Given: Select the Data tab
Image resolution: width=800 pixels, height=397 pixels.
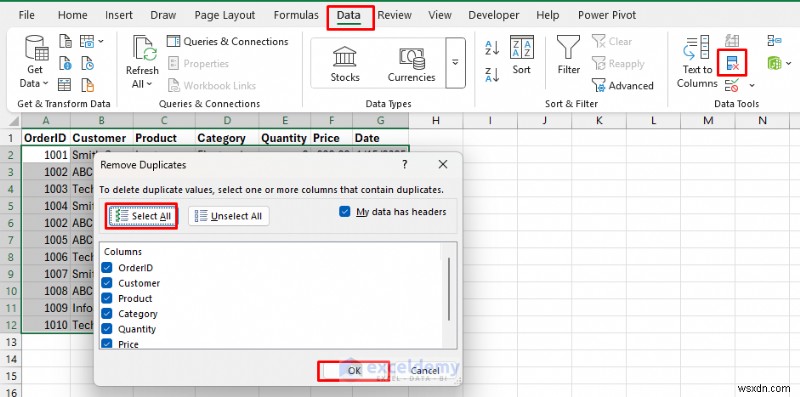Looking at the screenshot, I should coord(349,16).
